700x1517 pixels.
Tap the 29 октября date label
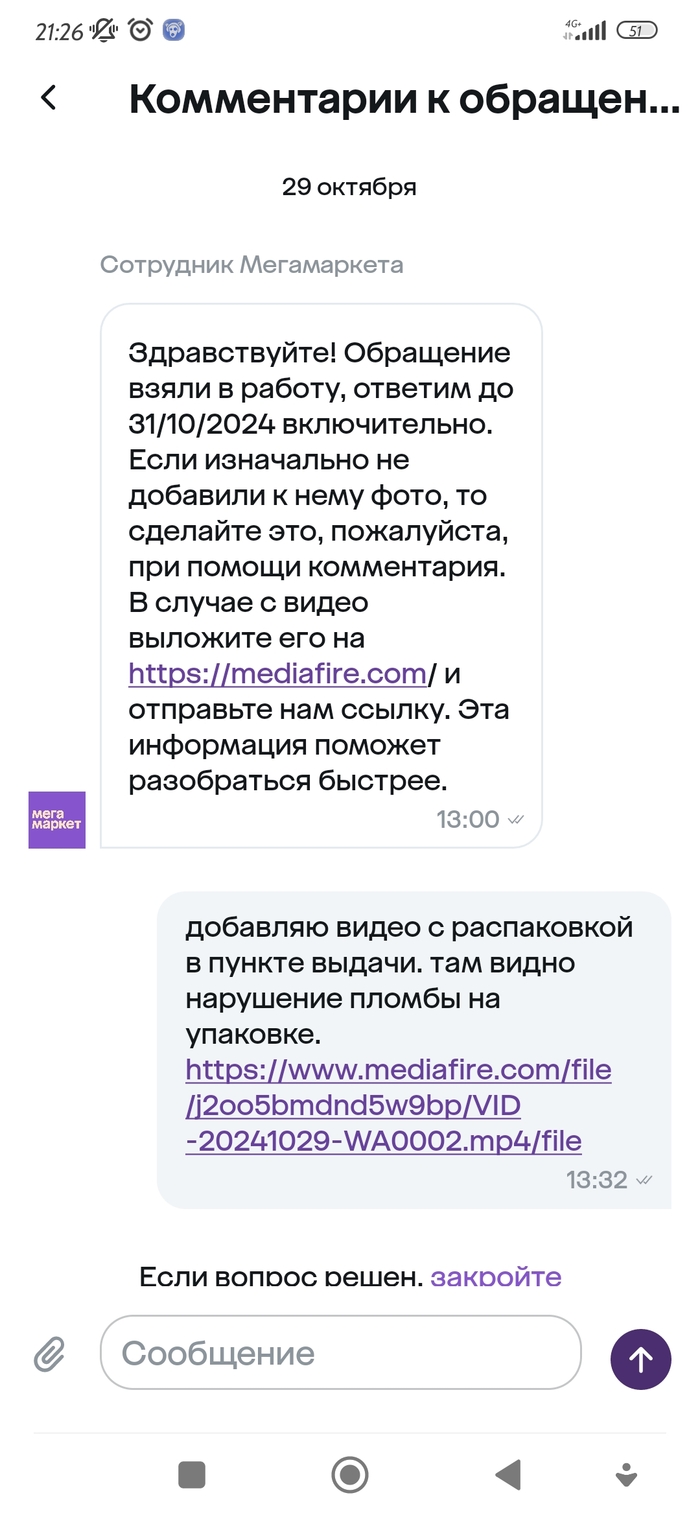tap(349, 187)
